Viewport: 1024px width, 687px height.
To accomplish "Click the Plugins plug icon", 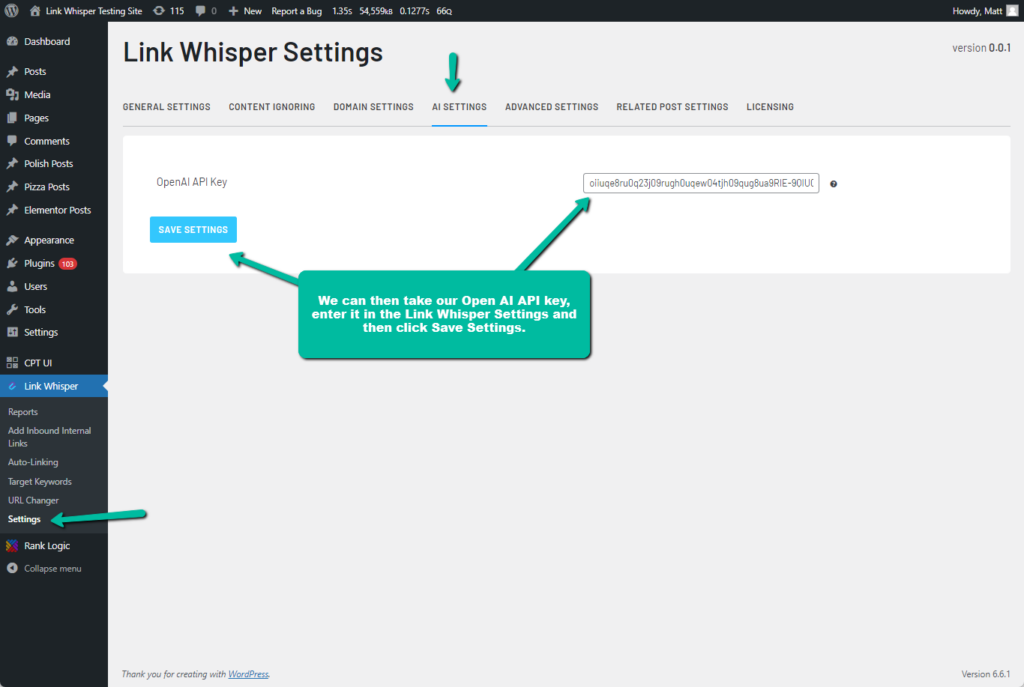I will point(12,263).
